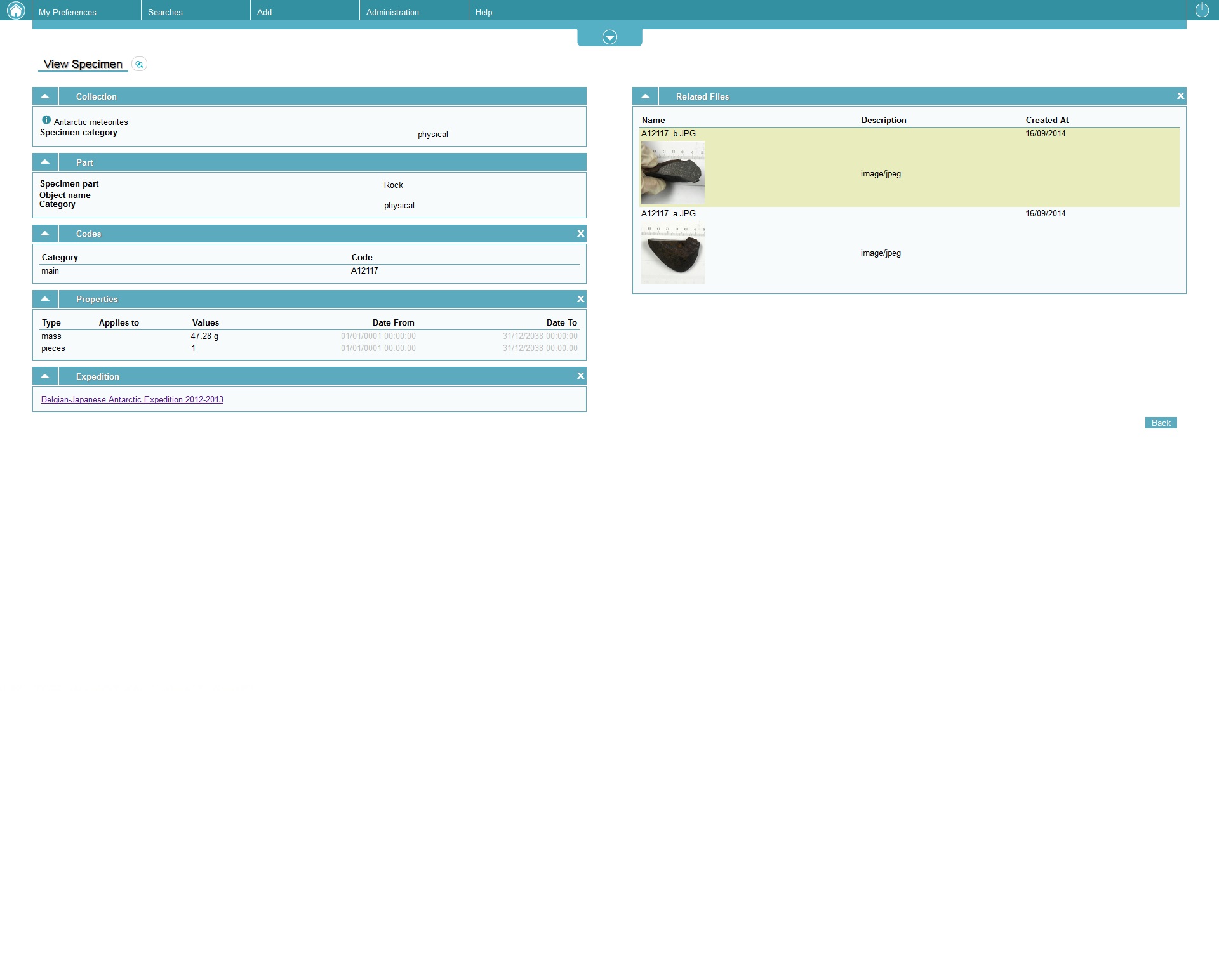The width and height of the screenshot is (1219, 980).
Task: Close the Properties panel with X
Action: [580, 299]
